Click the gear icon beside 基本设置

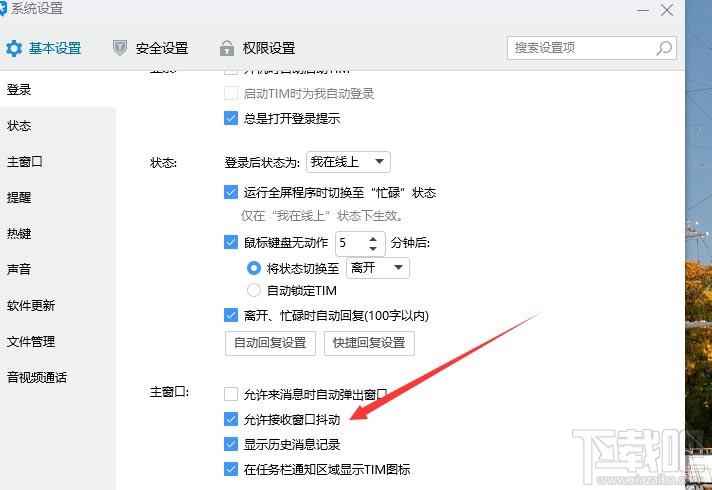tap(14, 48)
